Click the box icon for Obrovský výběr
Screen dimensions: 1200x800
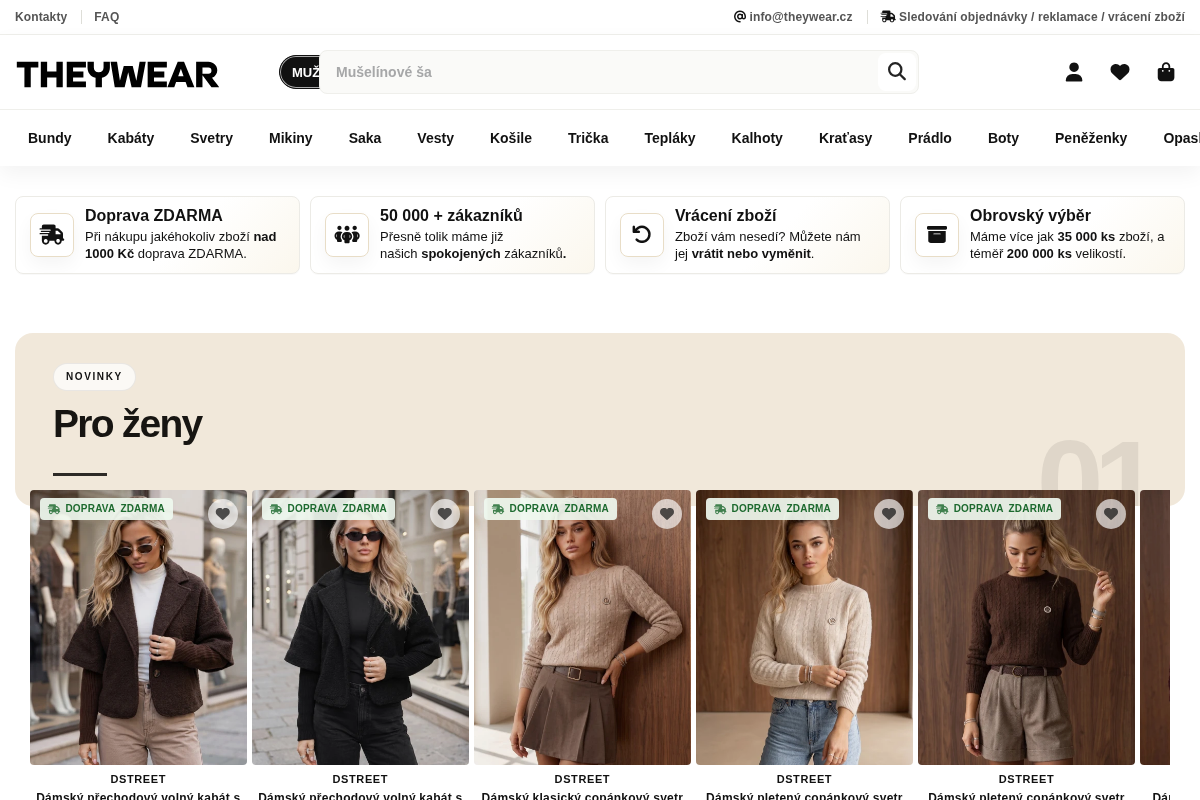[937, 235]
